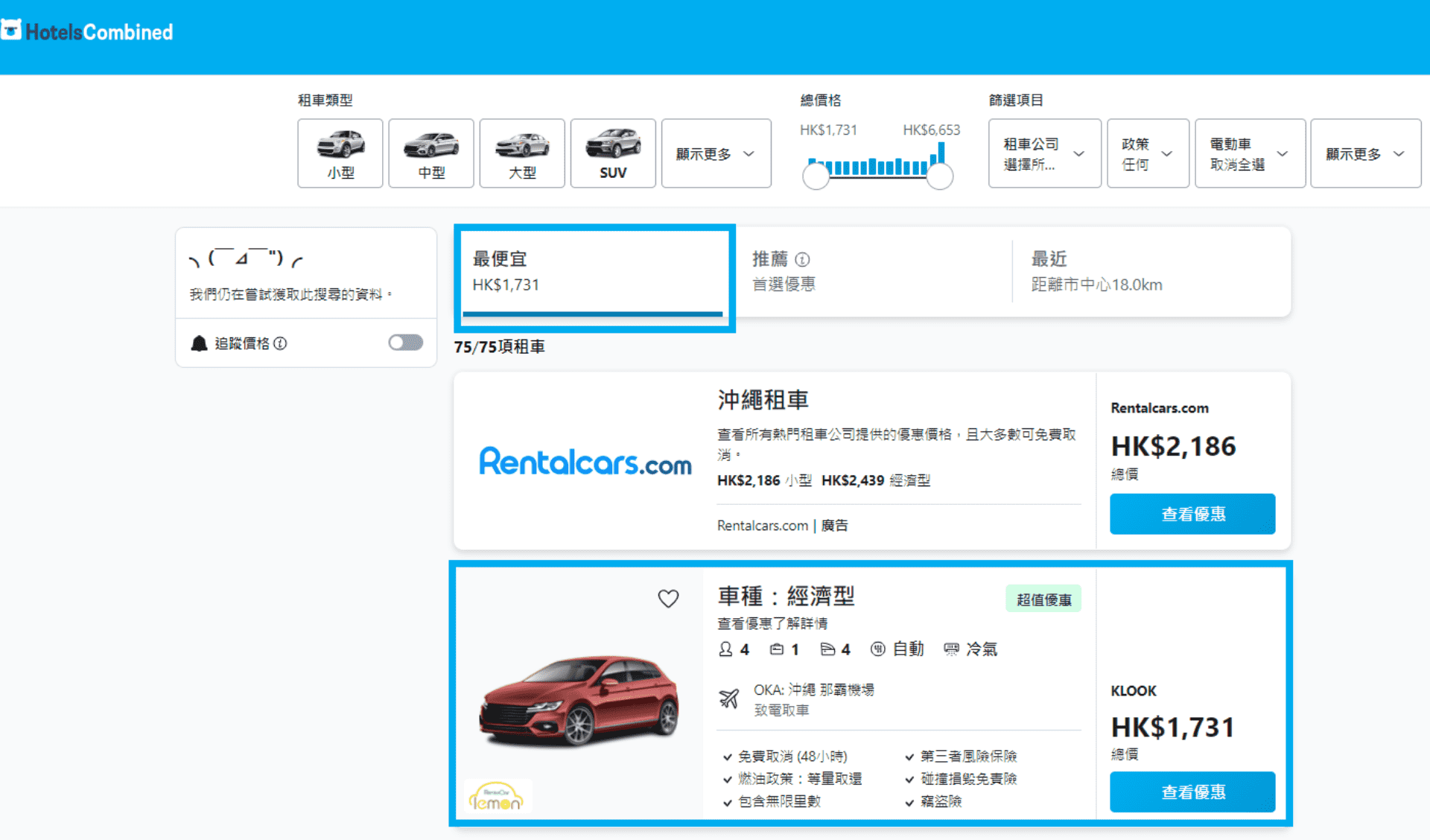Open the 沖繩租車 ad title
The image size is (1430, 840).
pyautogui.click(x=763, y=400)
